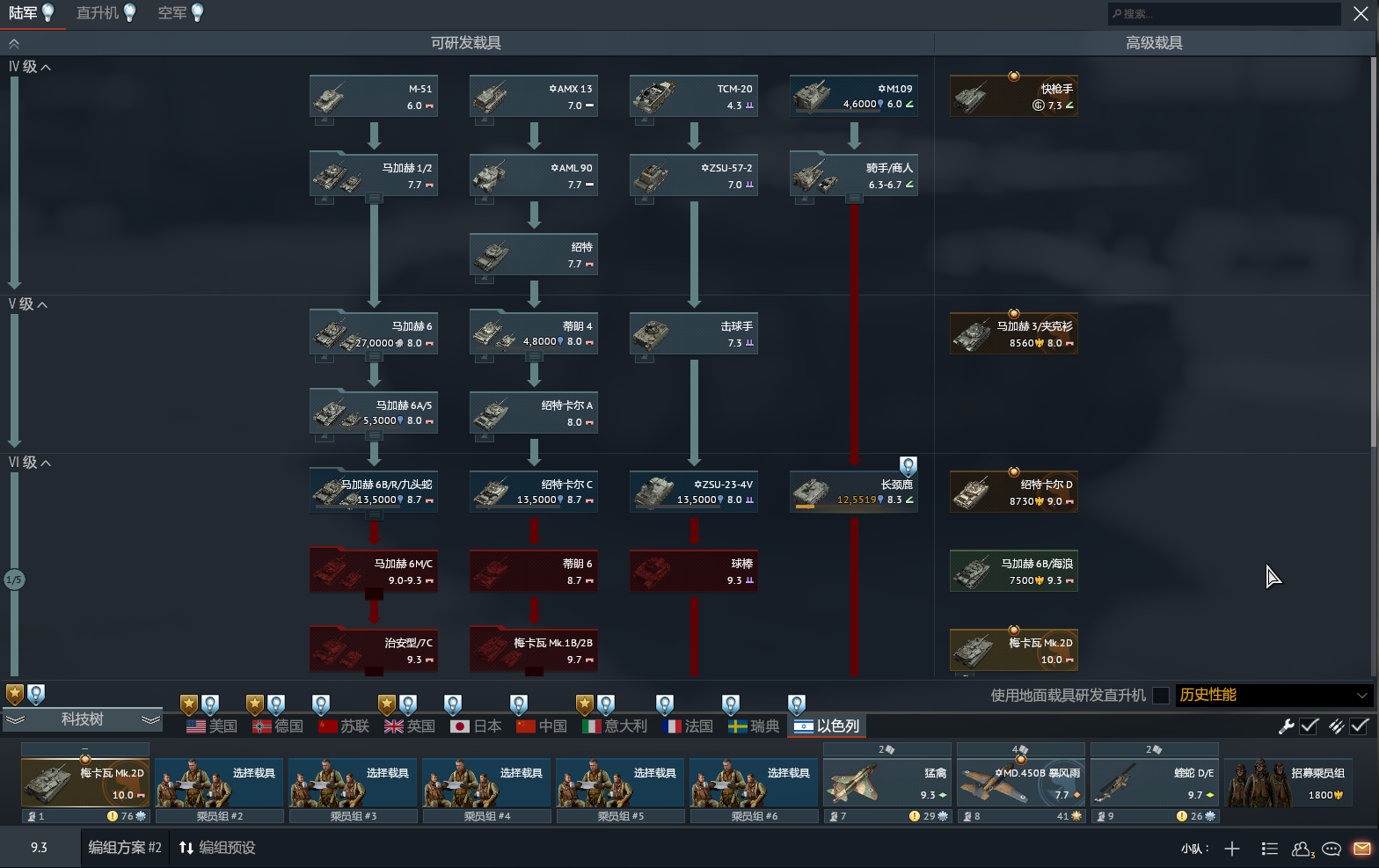
Task: Select the 梅卡瓦 Mk.2D crew slot 1
Action: click(85, 783)
